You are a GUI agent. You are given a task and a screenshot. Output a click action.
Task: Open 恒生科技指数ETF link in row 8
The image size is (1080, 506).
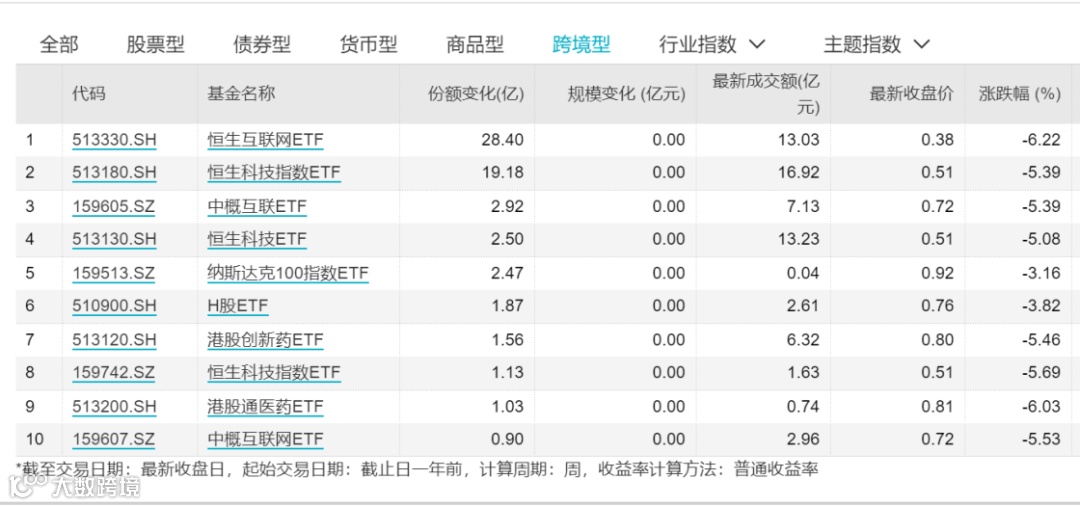[x=273, y=373]
